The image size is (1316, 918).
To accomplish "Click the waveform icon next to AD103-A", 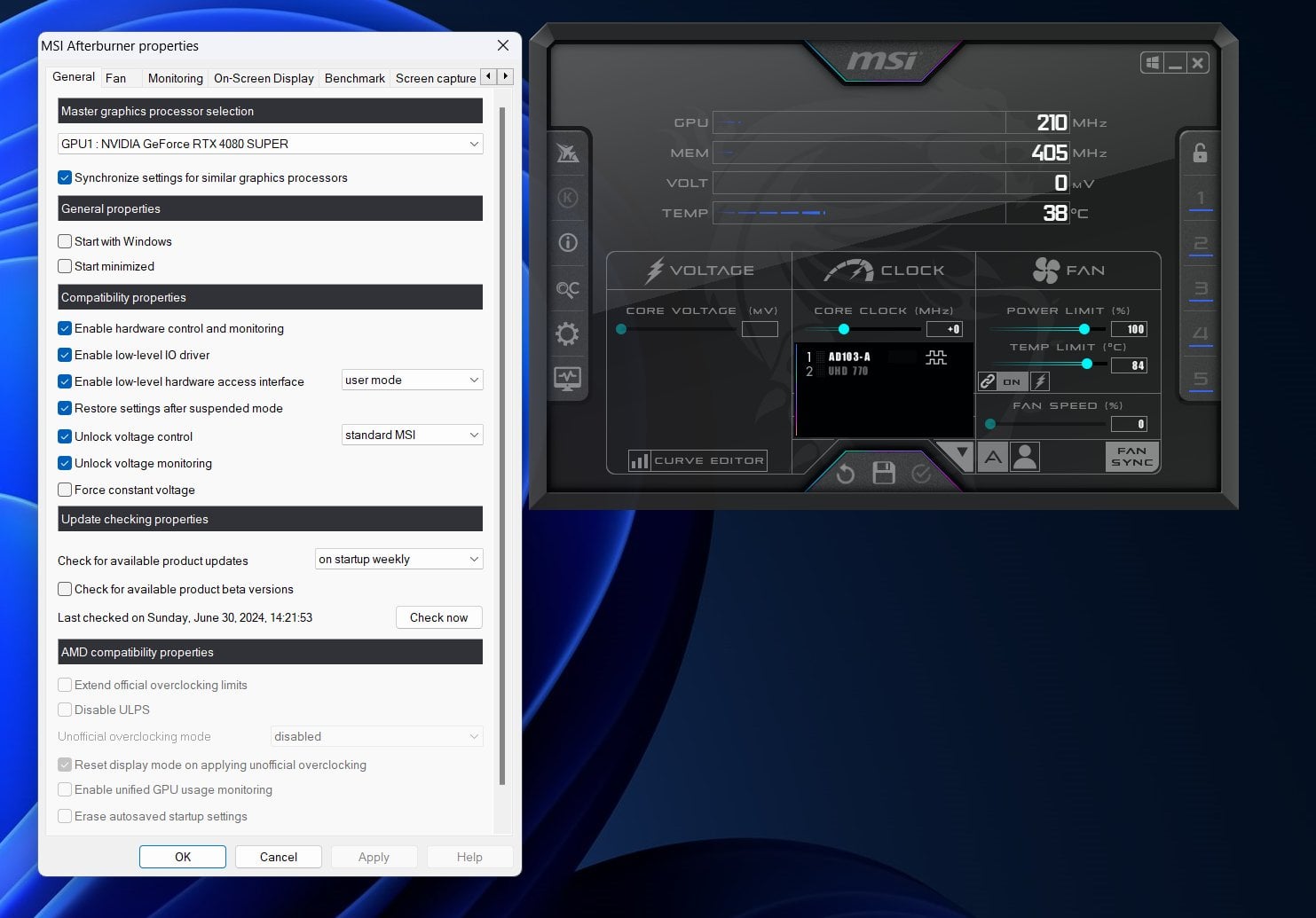I will tap(936, 357).
